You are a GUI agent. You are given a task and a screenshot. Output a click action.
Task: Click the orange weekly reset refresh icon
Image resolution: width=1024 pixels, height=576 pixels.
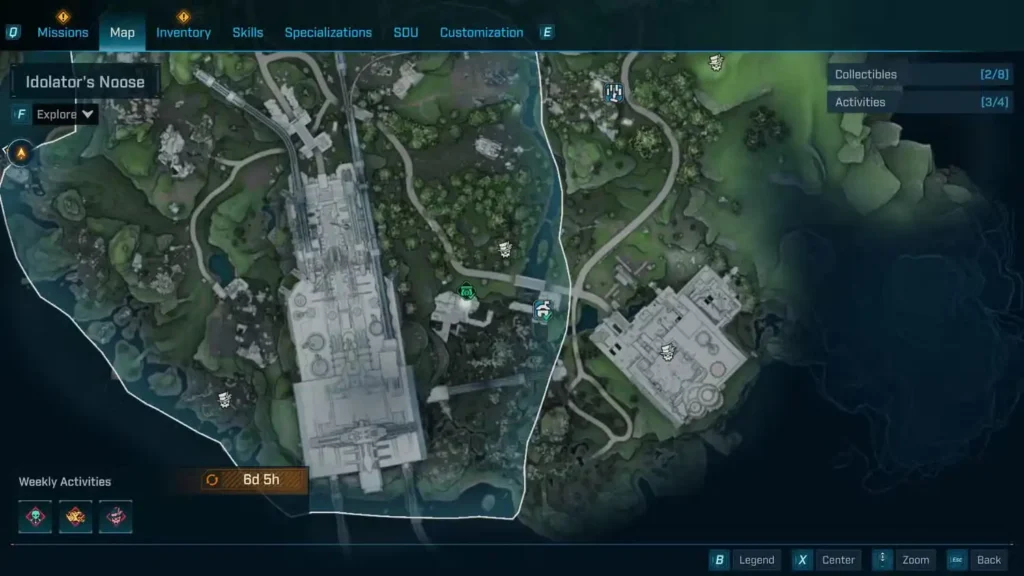212,480
